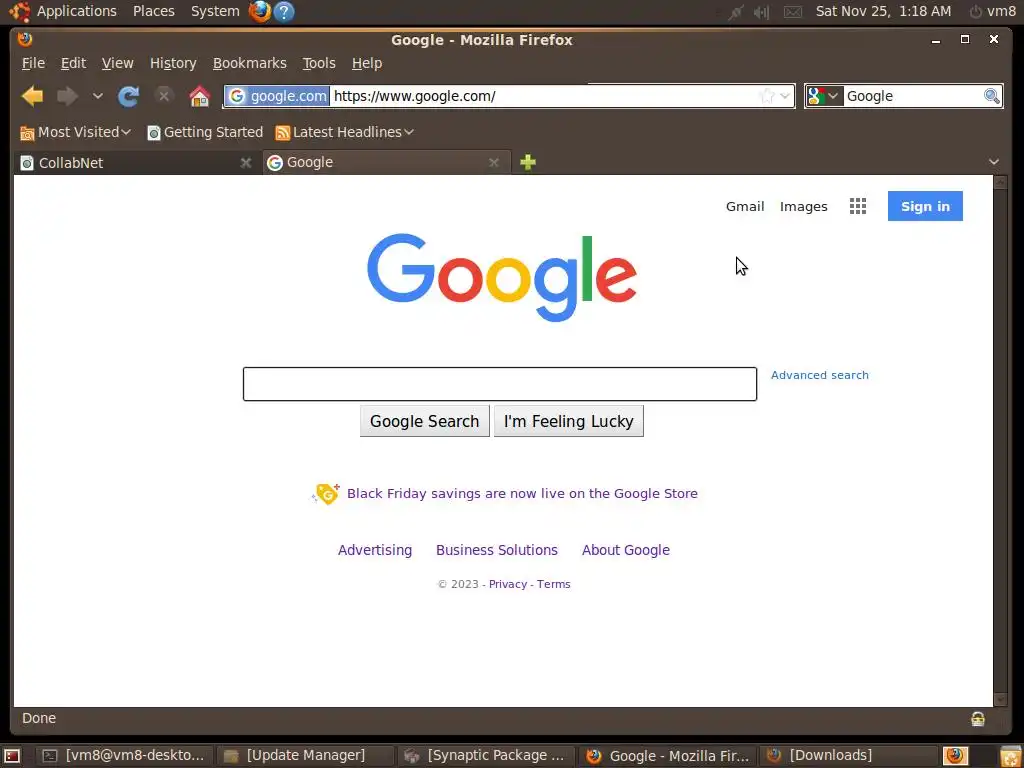The image size is (1024, 768).
Task: Open the Help menu in Firefox
Action: click(367, 63)
